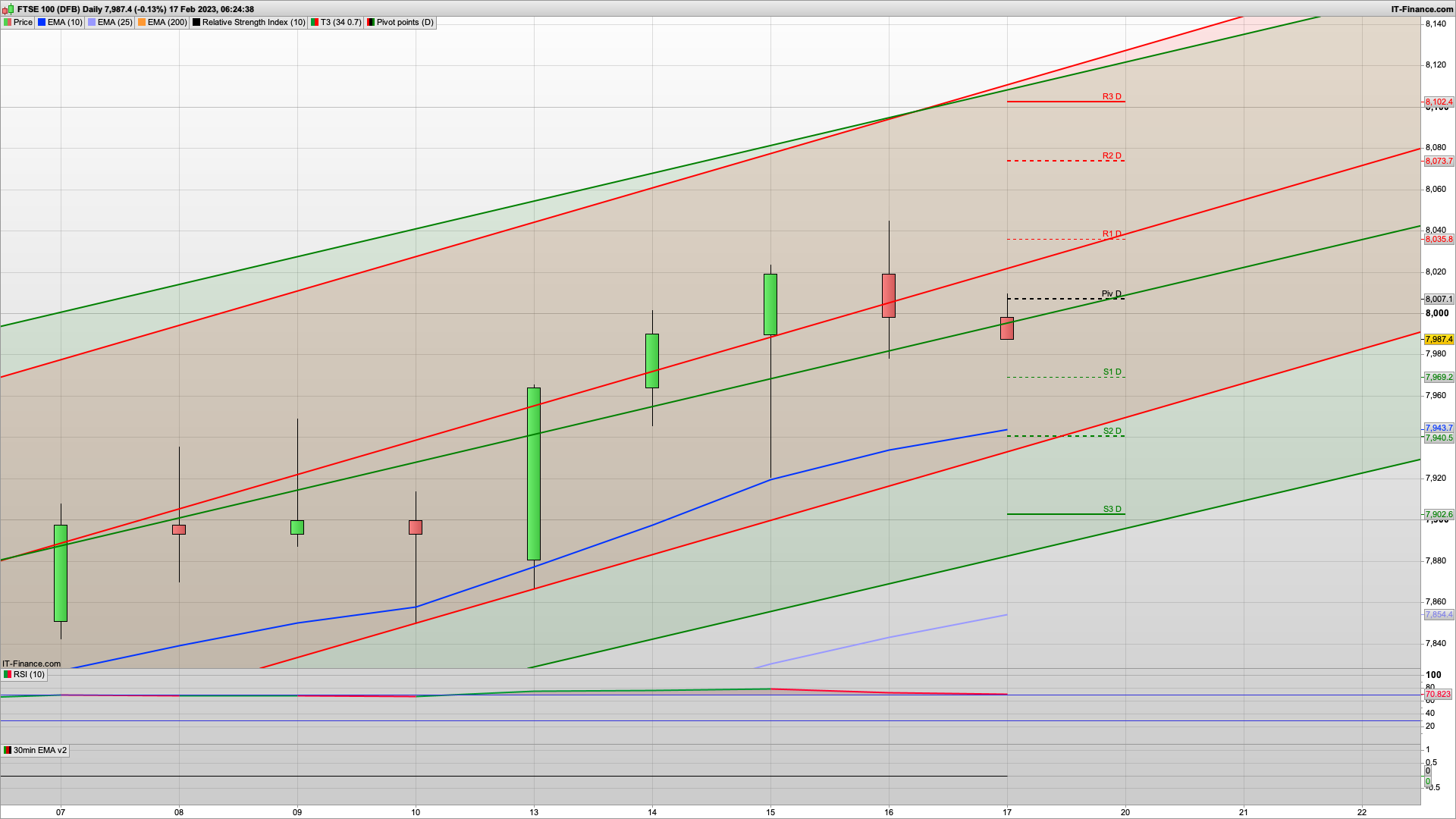
Task: Click the Pivot points (D) icon
Action: pyautogui.click(x=371, y=23)
